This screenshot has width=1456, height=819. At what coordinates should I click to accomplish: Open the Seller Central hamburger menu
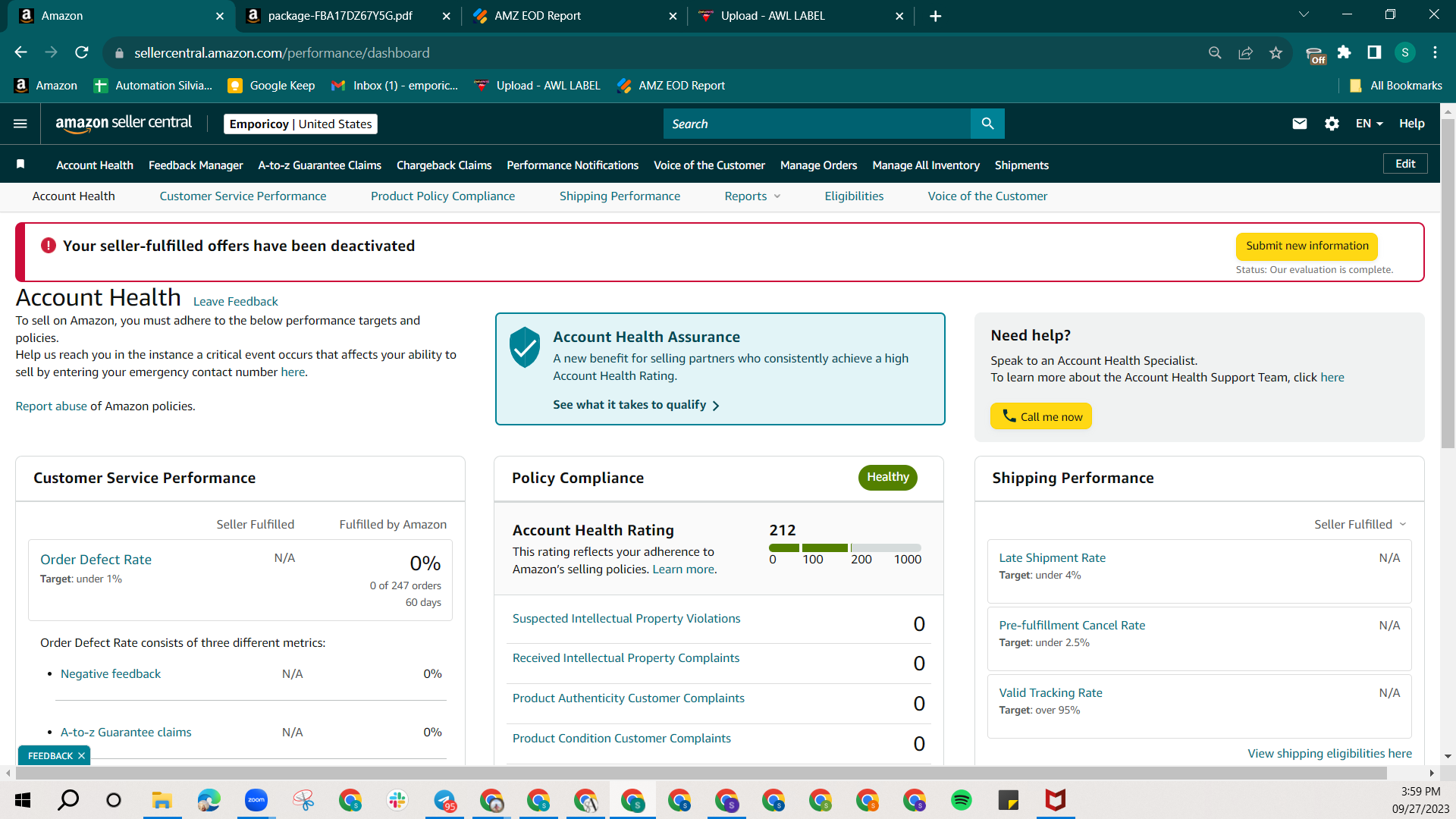[x=20, y=124]
